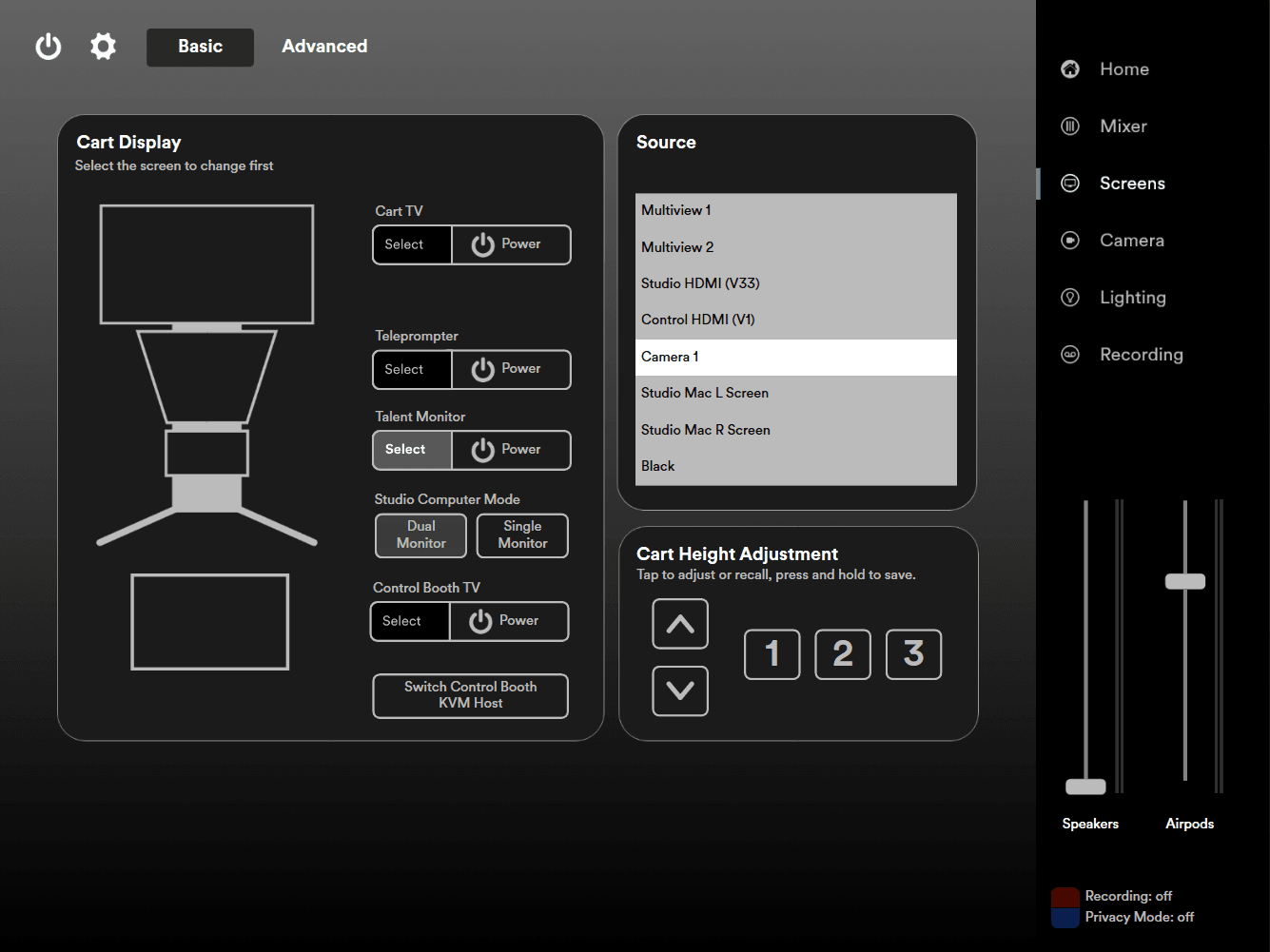The image size is (1270, 952).
Task: Recall cart height preset 3
Action: [x=914, y=654]
